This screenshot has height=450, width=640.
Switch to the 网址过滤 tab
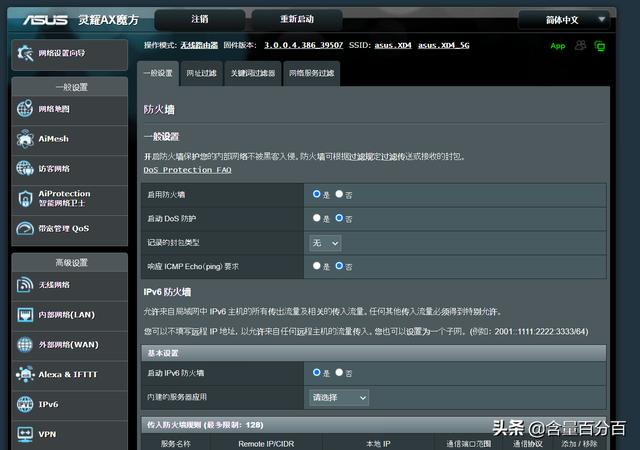click(201, 74)
